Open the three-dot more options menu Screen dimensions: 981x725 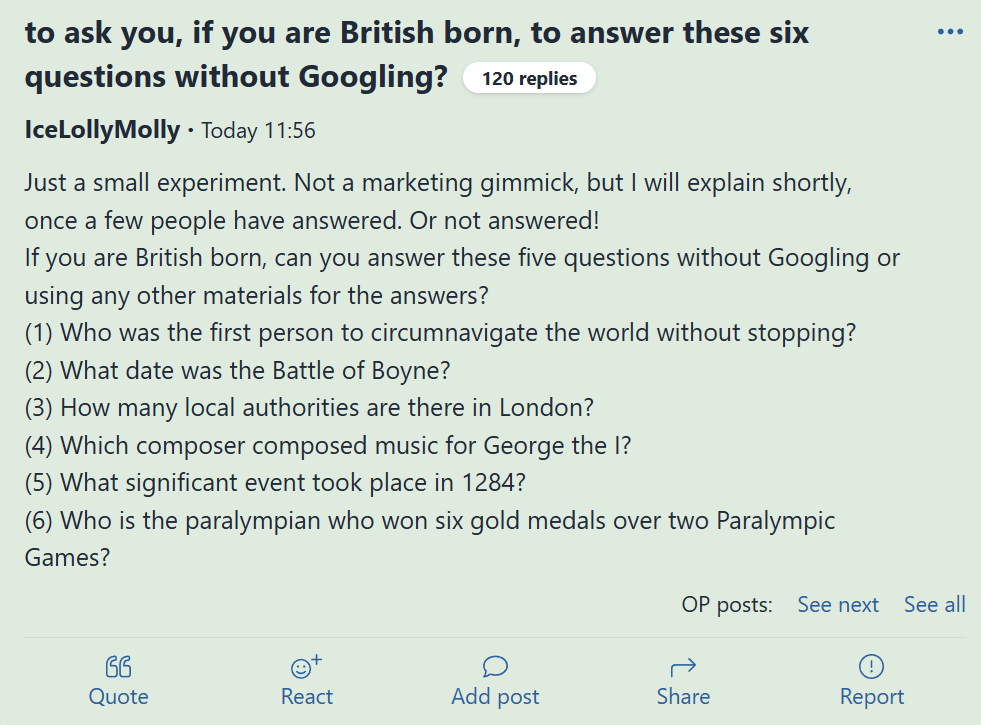(x=950, y=32)
